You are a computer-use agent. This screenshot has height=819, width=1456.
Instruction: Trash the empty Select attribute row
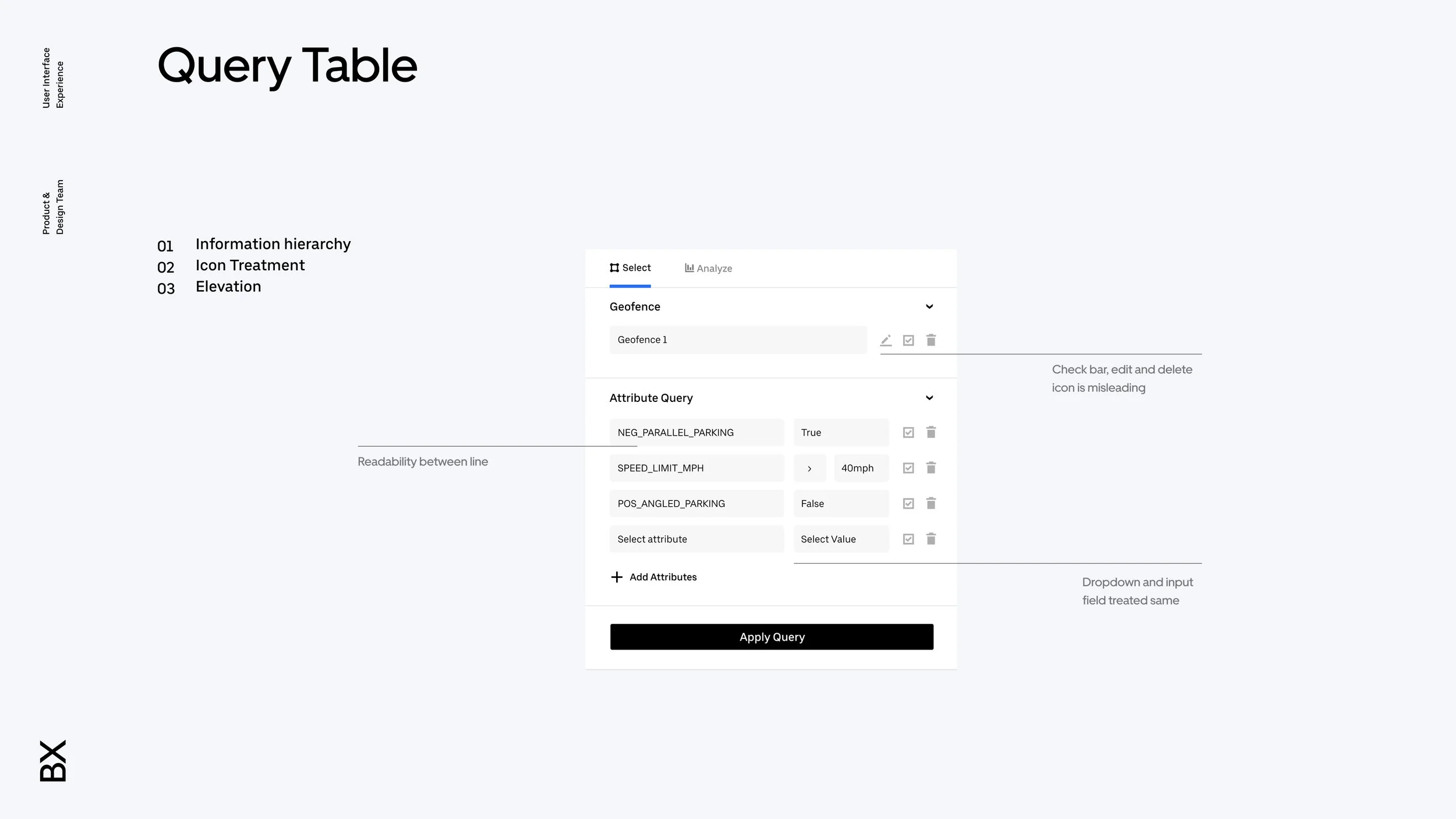(931, 539)
